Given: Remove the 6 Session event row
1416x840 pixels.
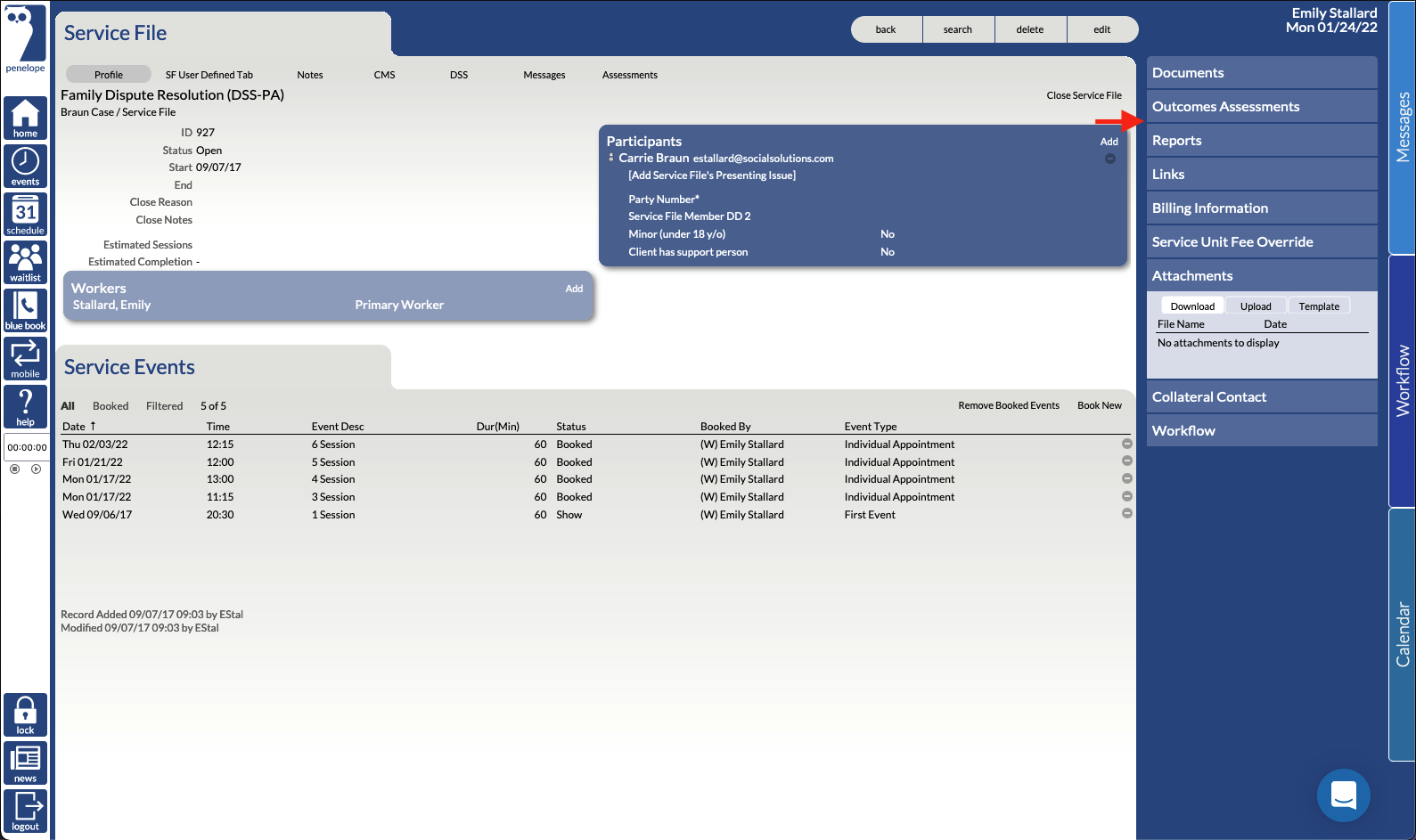Looking at the screenshot, I should (1127, 444).
